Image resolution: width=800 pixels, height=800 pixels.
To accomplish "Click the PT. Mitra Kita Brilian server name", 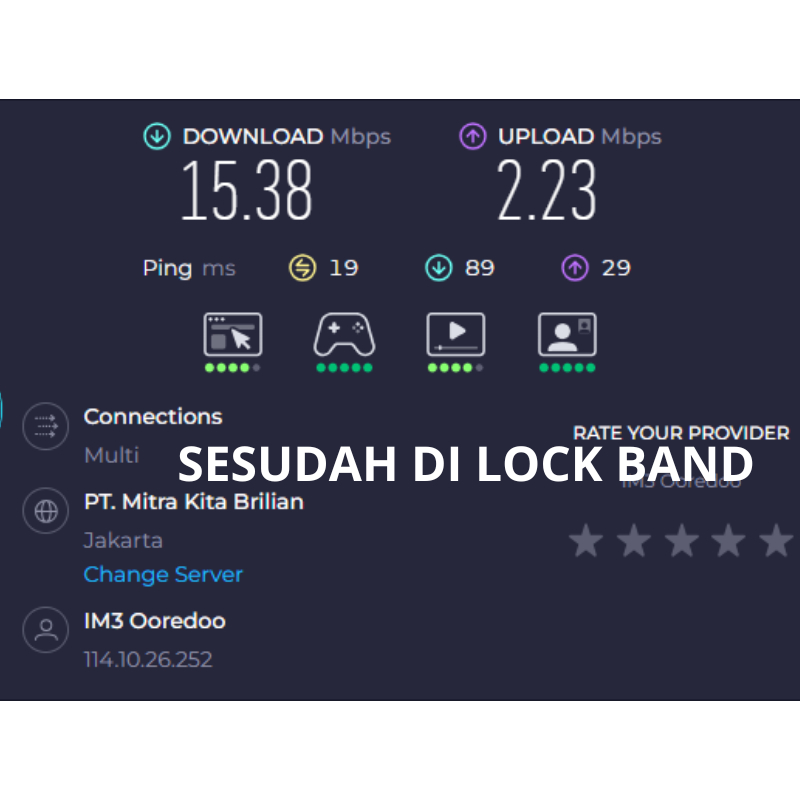I will tap(193, 502).
